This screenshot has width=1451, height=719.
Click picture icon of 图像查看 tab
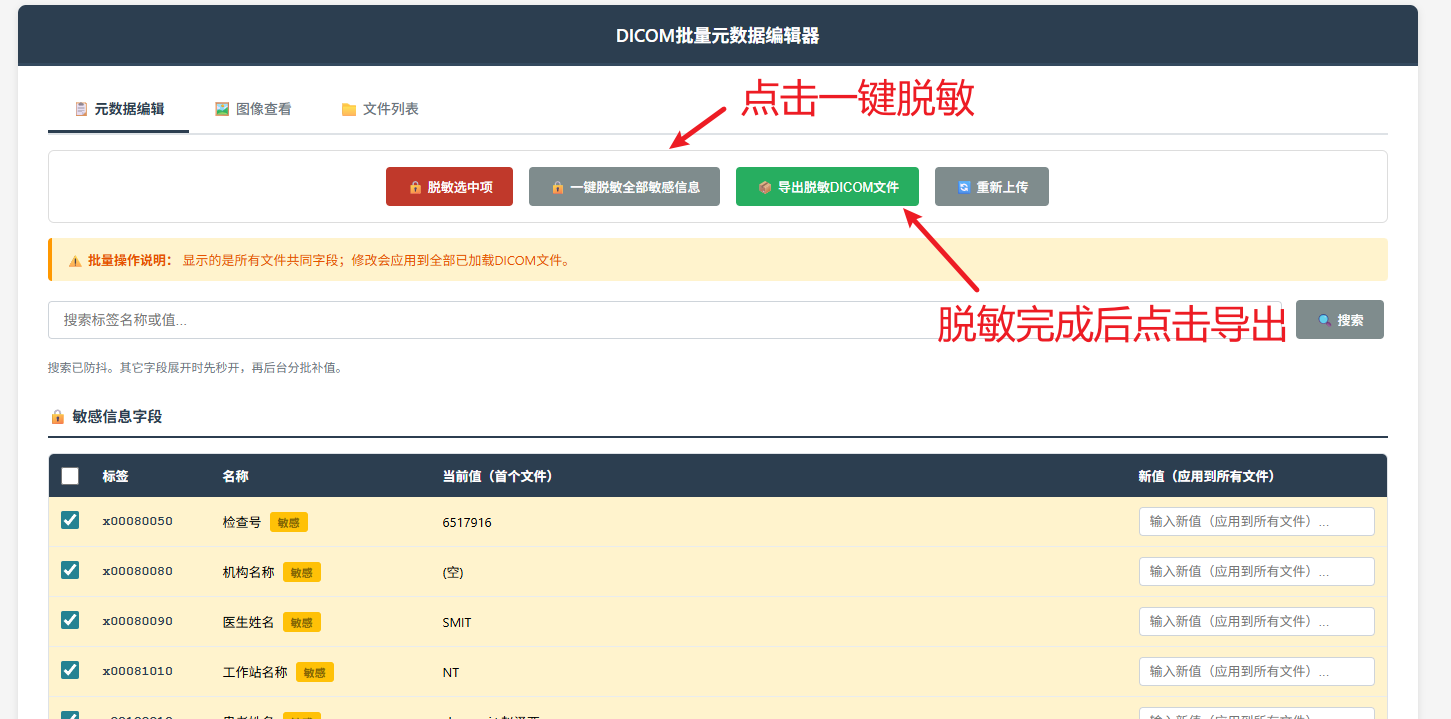pos(222,109)
